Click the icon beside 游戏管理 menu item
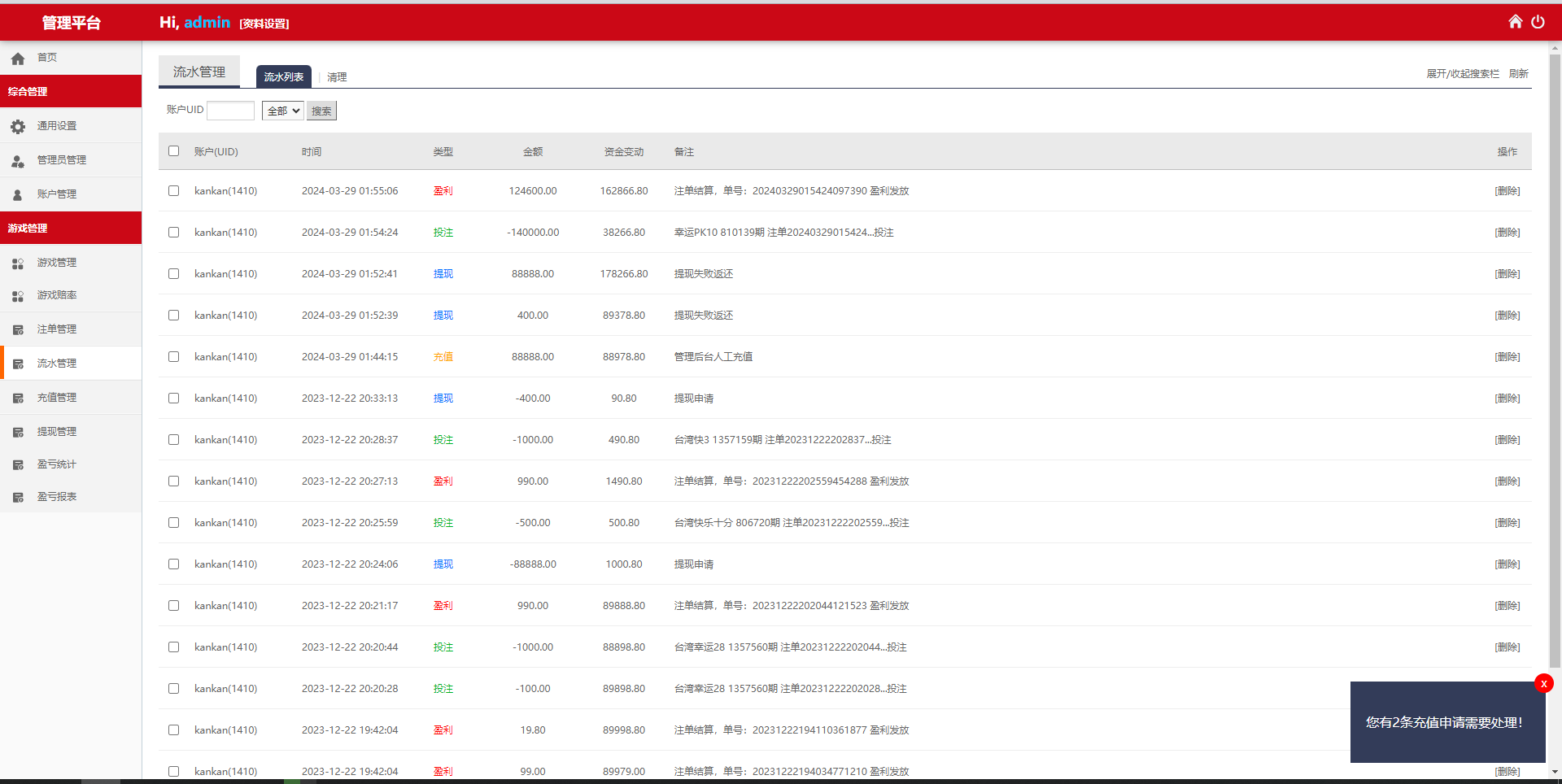This screenshot has height=784, width=1562. click(x=18, y=264)
